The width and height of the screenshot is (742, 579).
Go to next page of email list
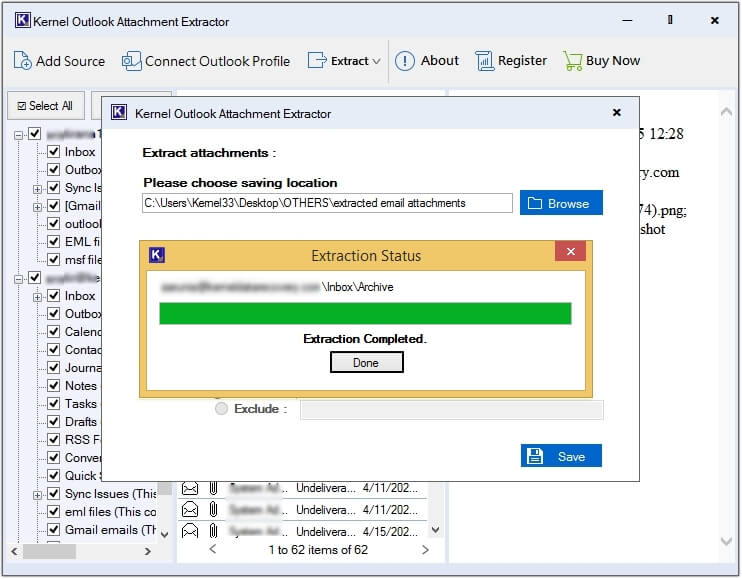pyautogui.click(x=425, y=549)
